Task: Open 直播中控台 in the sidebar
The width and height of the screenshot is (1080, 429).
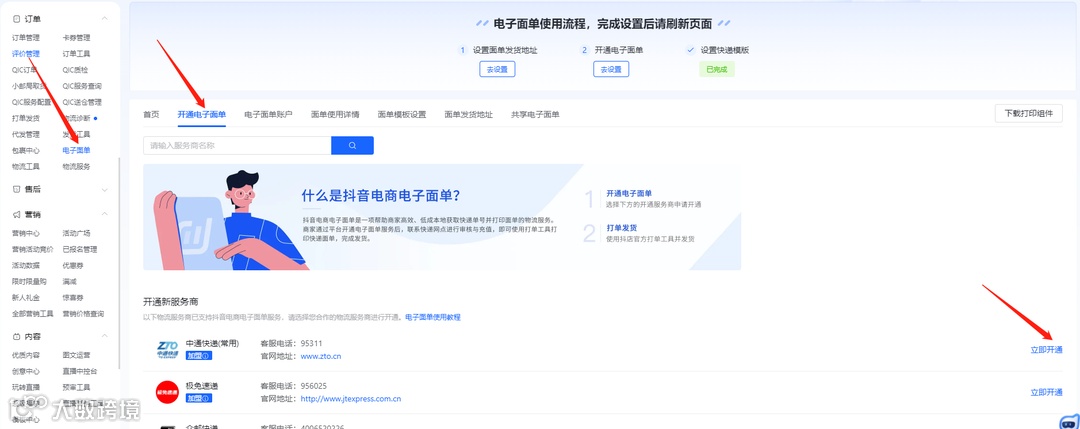Action: pos(79,371)
